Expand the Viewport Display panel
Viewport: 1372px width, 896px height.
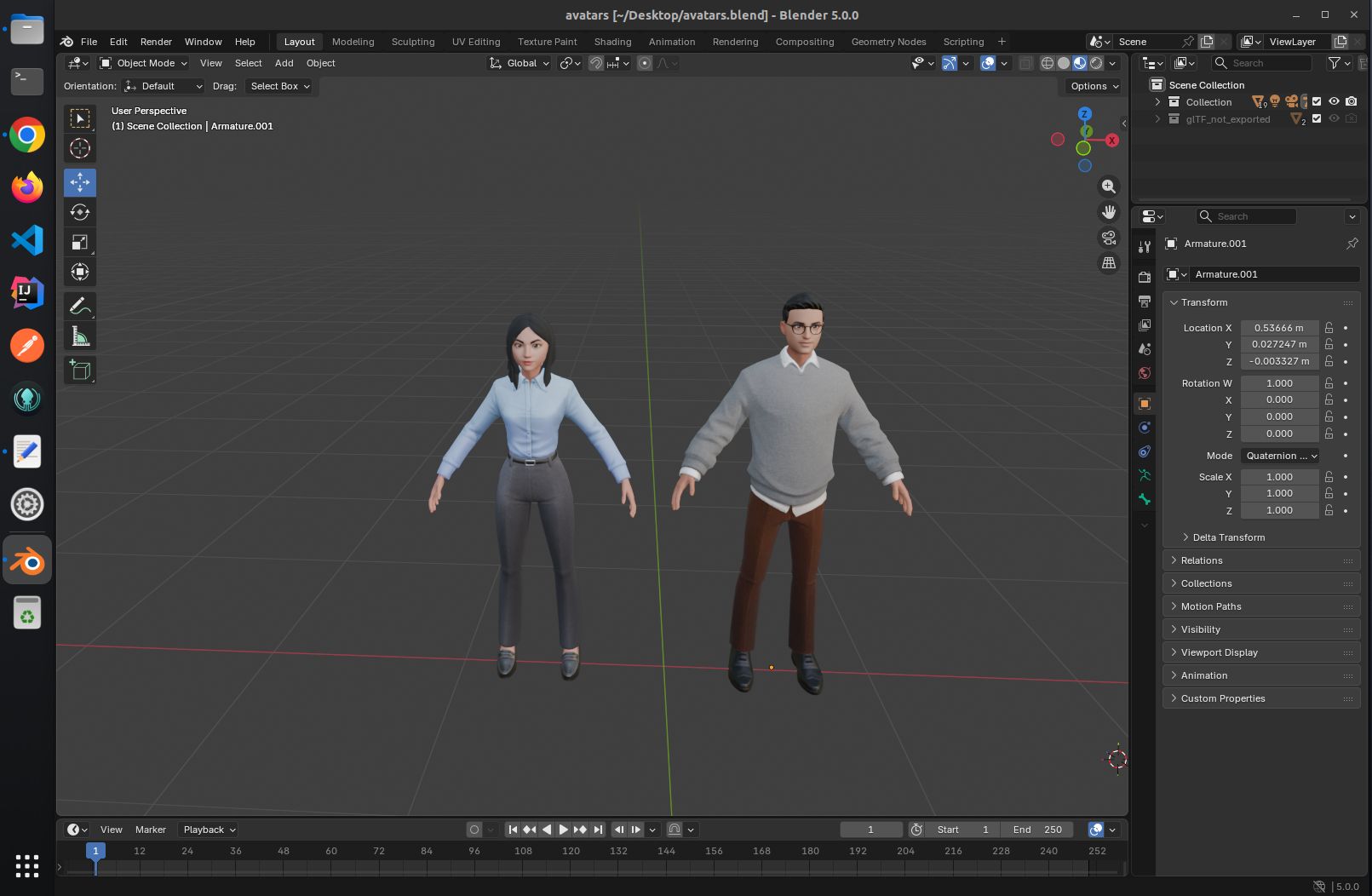(1219, 652)
